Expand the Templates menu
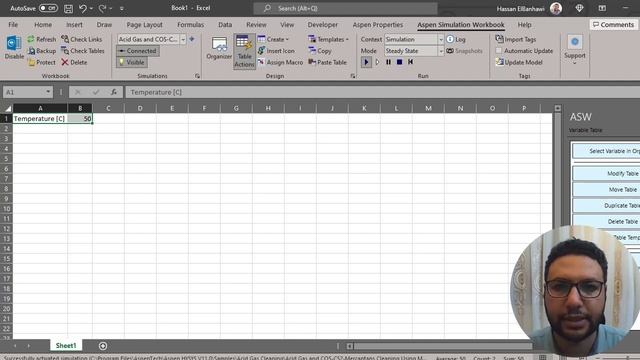The image size is (640, 360). point(329,39)
